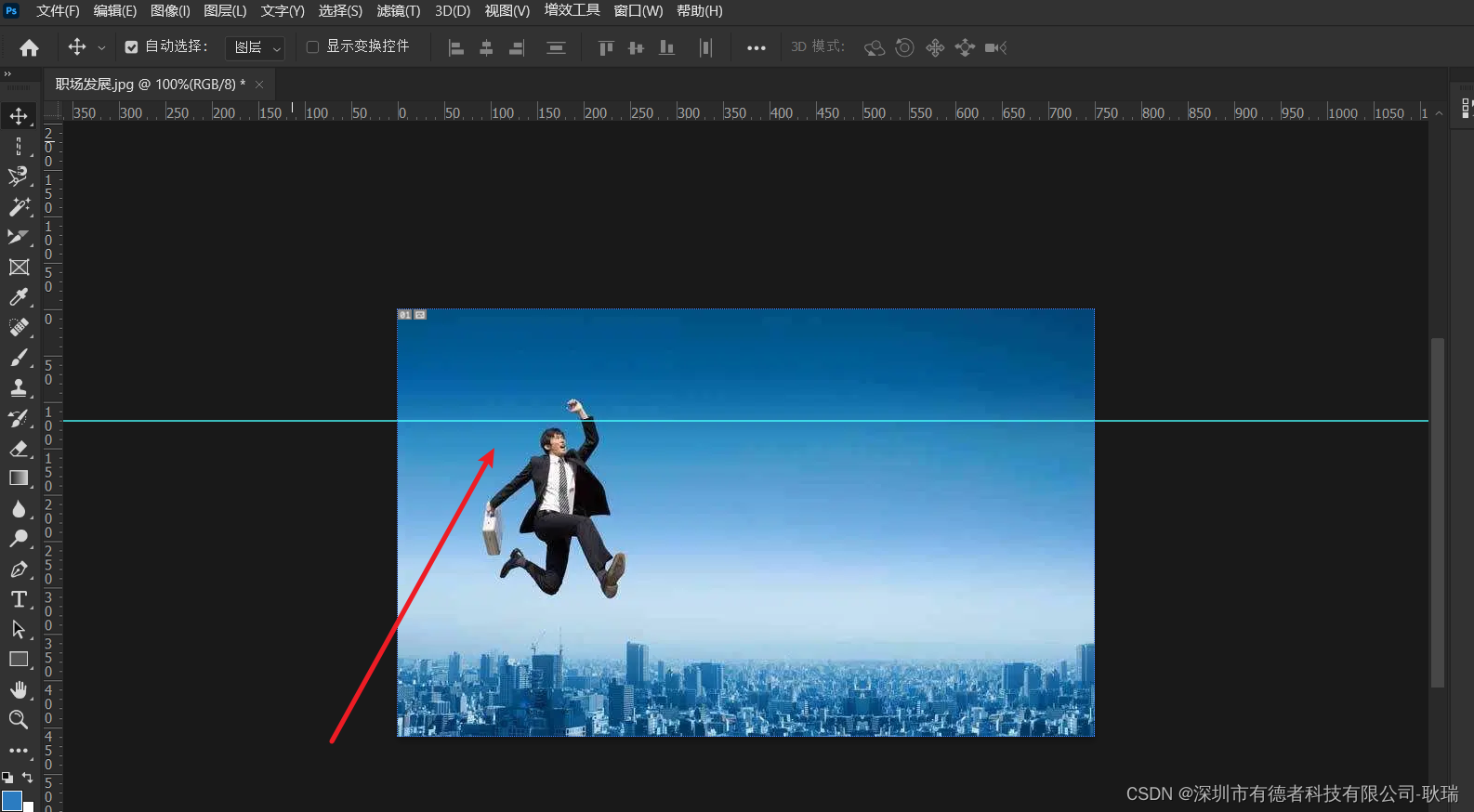The image size is (1474, 812).
Task: Select the Zoom tool
Action: tap(19, 719)
